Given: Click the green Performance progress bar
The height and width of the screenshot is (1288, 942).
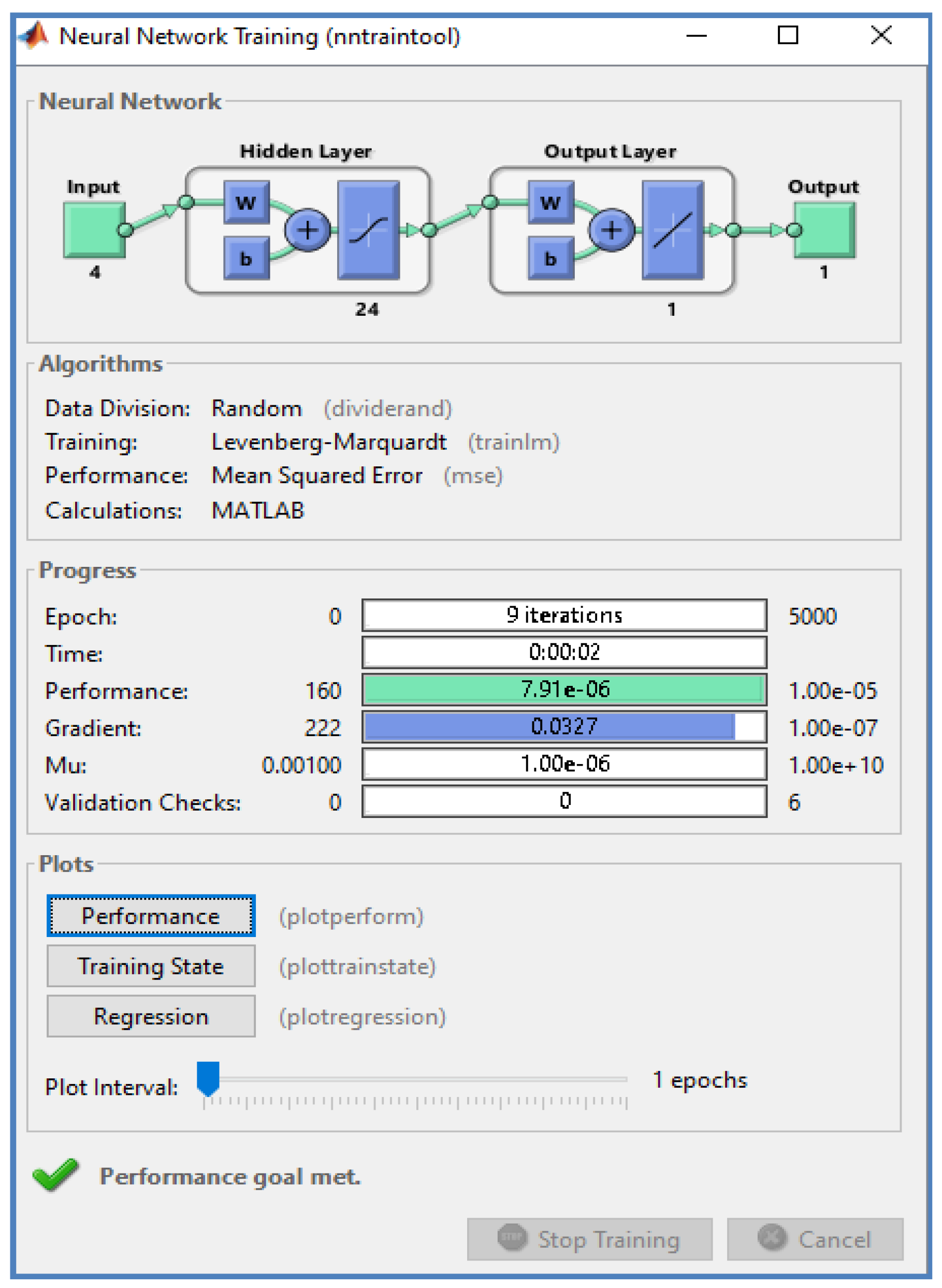Looking at the screenshot, I should pyautogui.click(x=564, y=690).
